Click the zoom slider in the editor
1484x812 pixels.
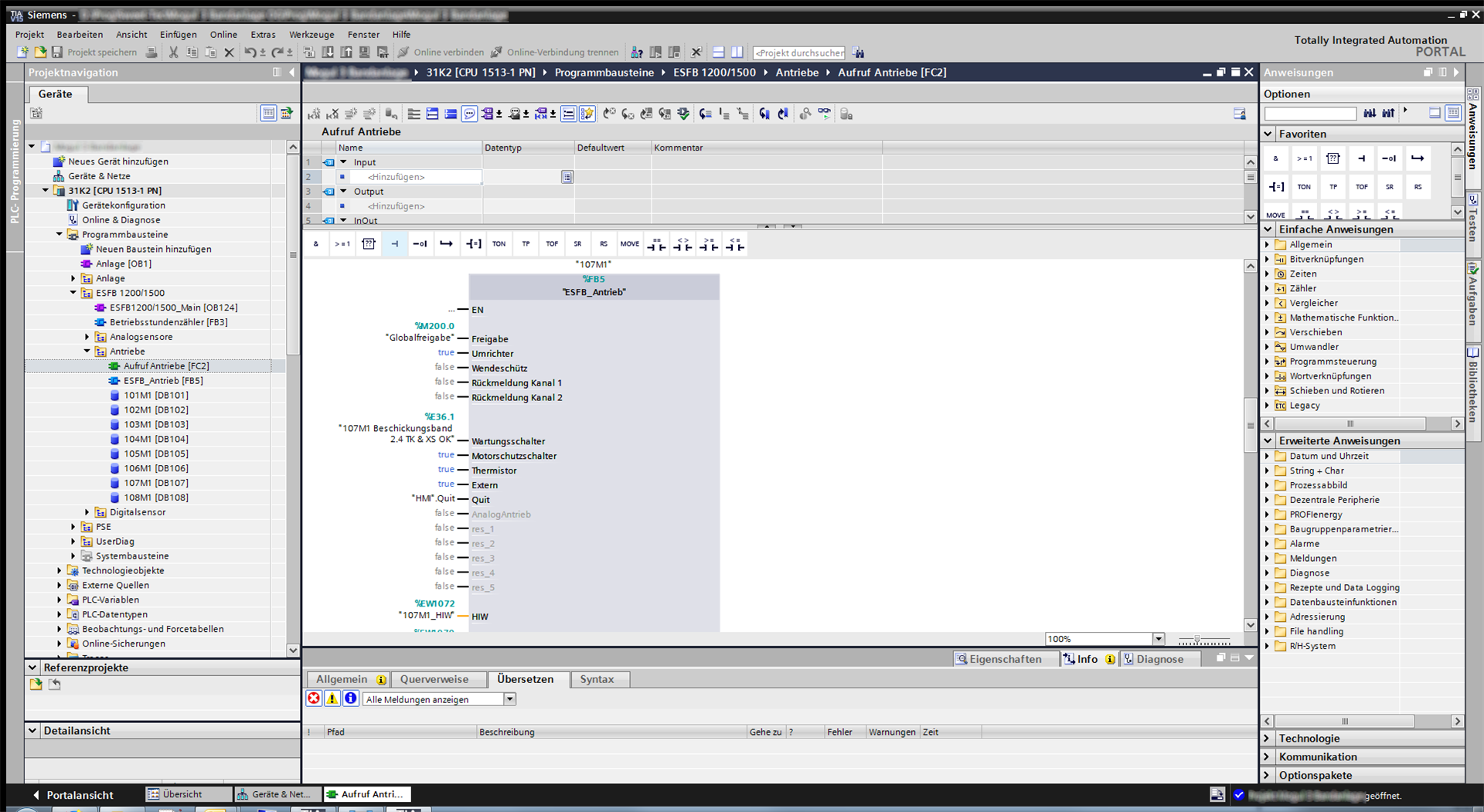coord(1197,640)
